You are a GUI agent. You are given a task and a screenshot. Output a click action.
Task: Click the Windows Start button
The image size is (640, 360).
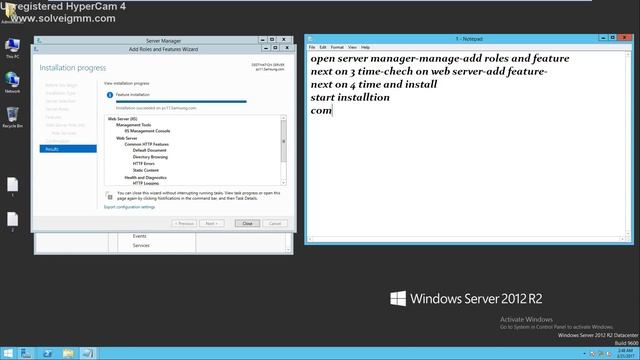click(8, 353)
